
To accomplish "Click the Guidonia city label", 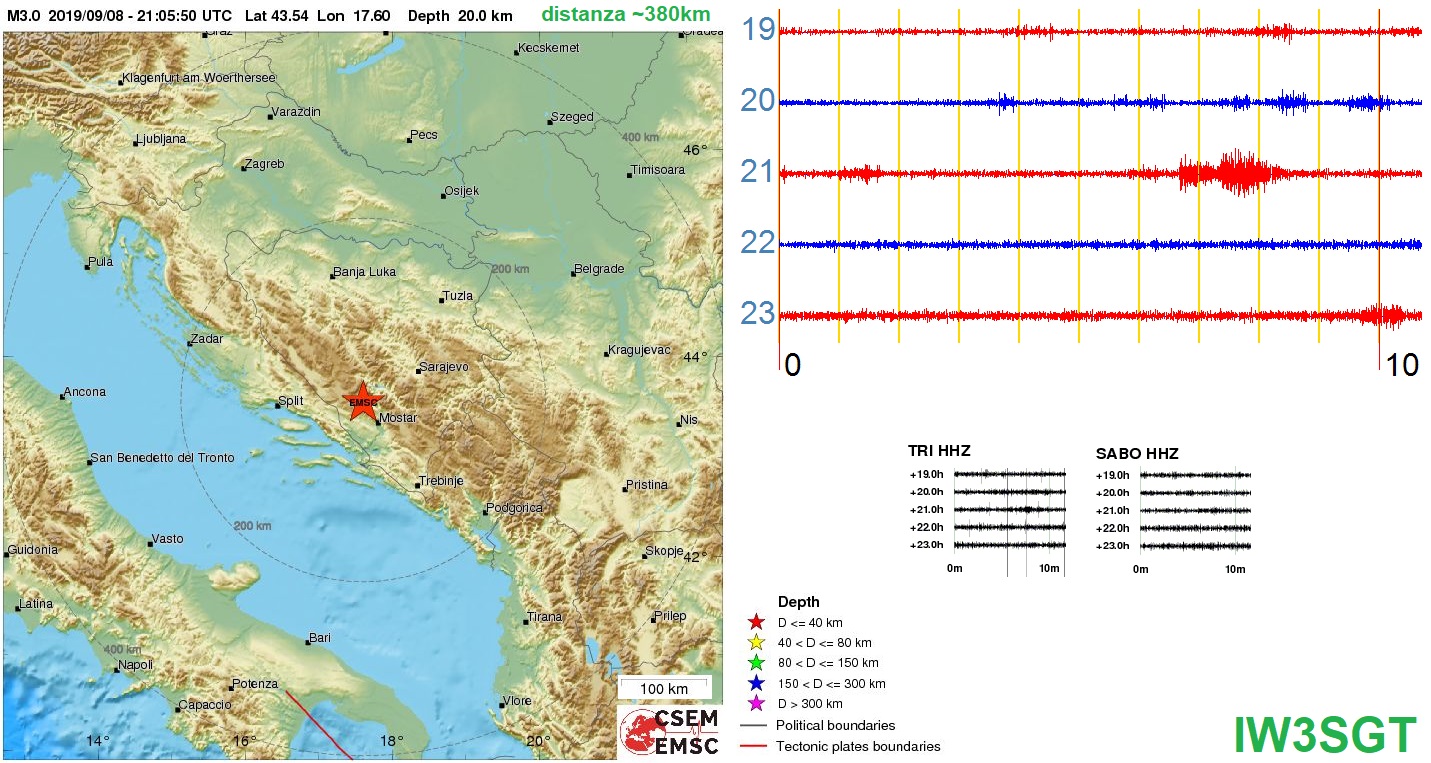I will (x=34, y=550).
